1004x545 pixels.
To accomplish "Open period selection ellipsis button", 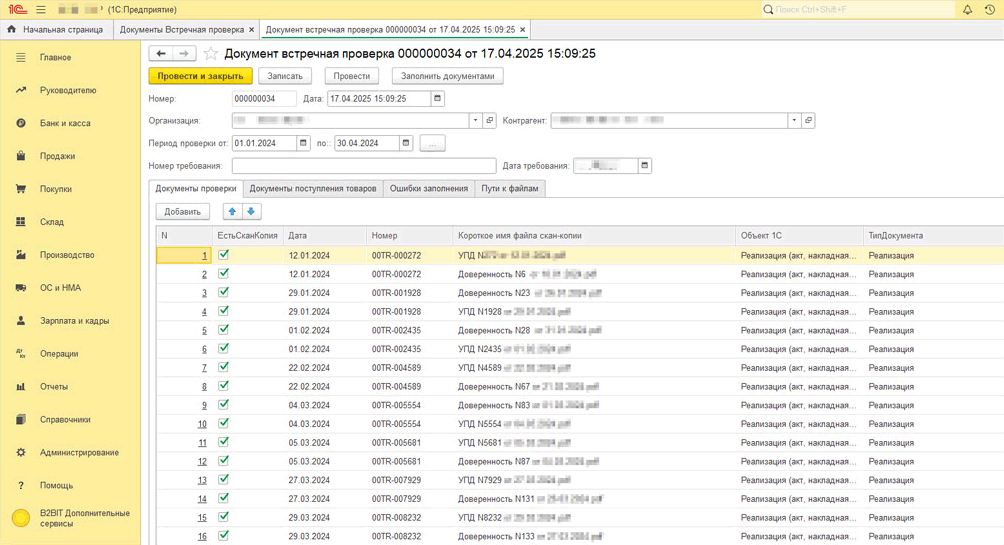I will [x=432, y=144].
